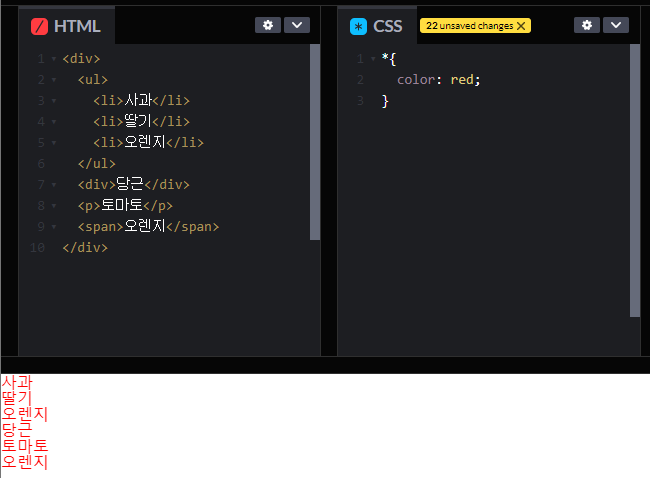The width and height of the screenshot is (650, 478).
Task: Click HTML line number 6
Action: pos(41,164)
